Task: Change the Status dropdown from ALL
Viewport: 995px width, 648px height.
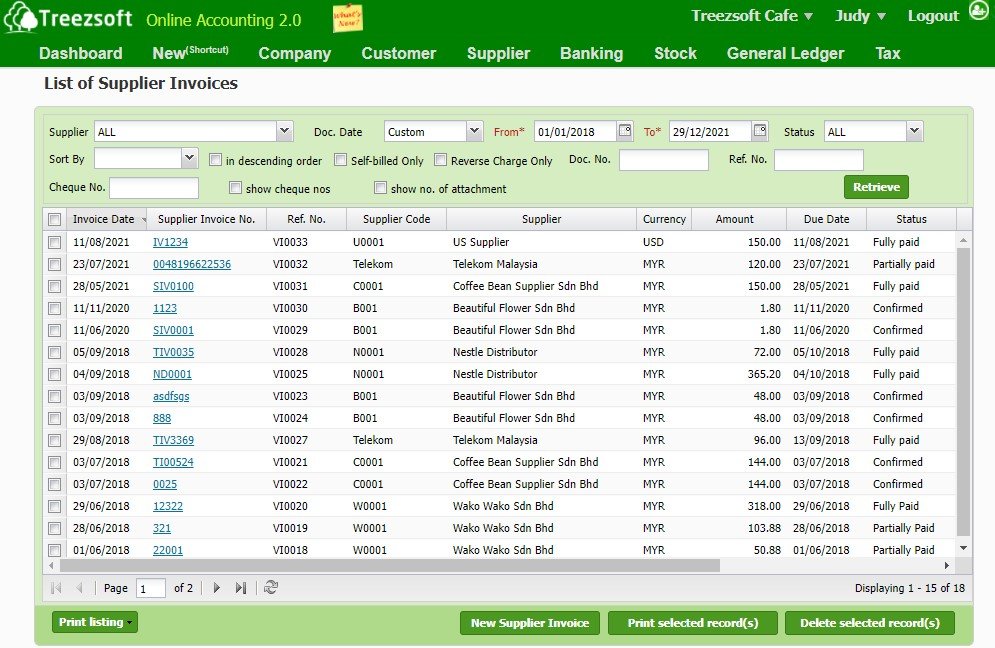Action: point(913,131)
